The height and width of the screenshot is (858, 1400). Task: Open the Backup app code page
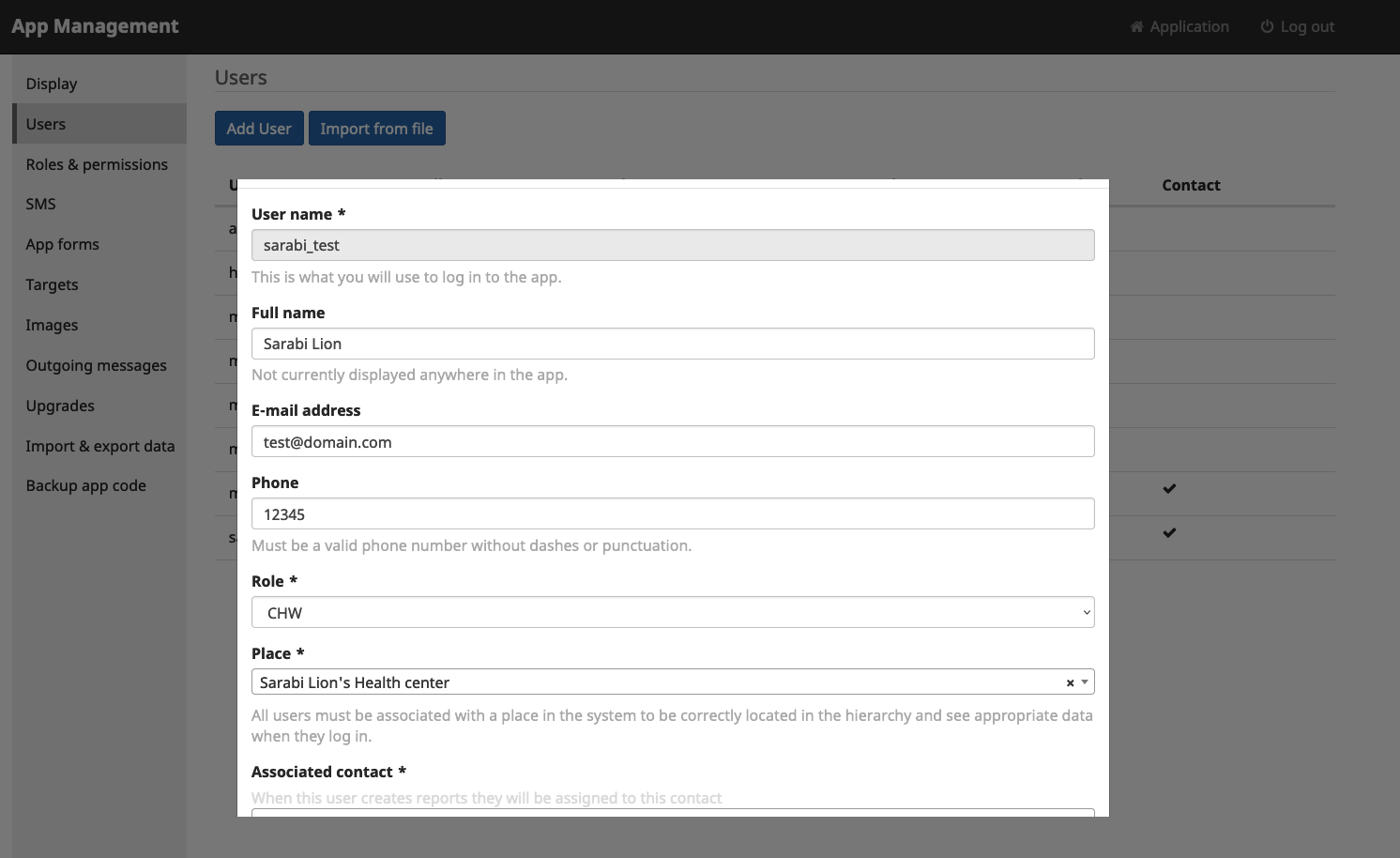85,485
